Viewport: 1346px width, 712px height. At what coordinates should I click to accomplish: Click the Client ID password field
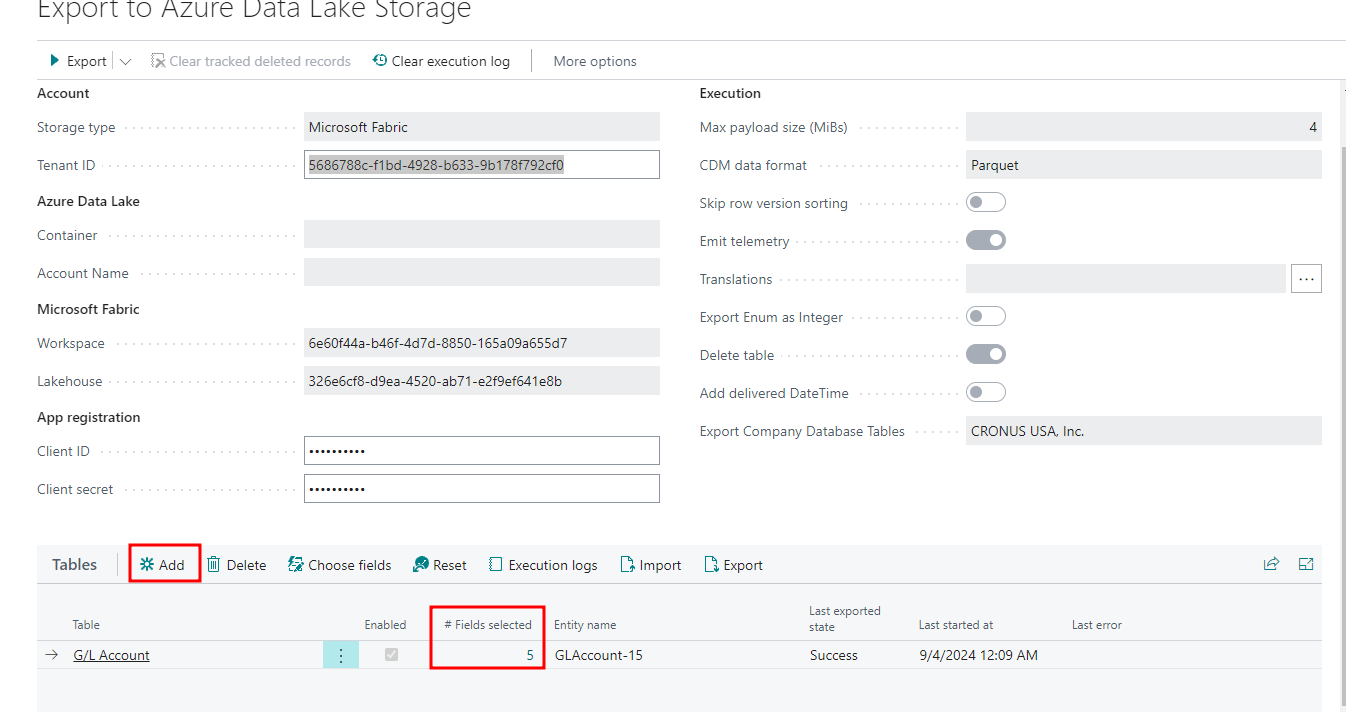point(482,451)
